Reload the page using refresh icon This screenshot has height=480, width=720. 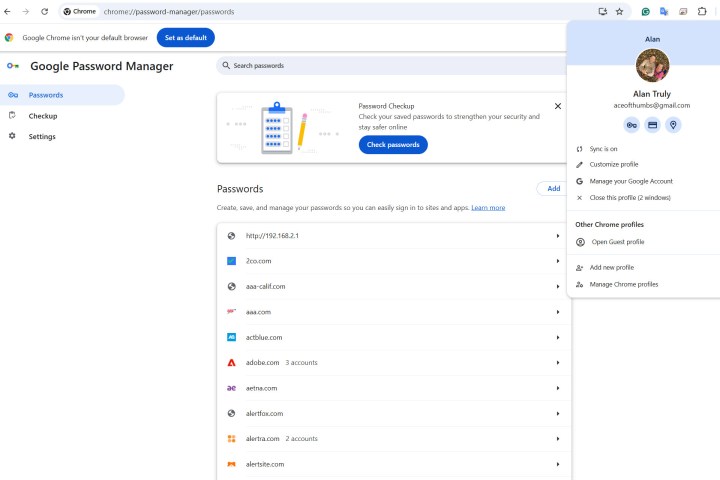(44, 11)
